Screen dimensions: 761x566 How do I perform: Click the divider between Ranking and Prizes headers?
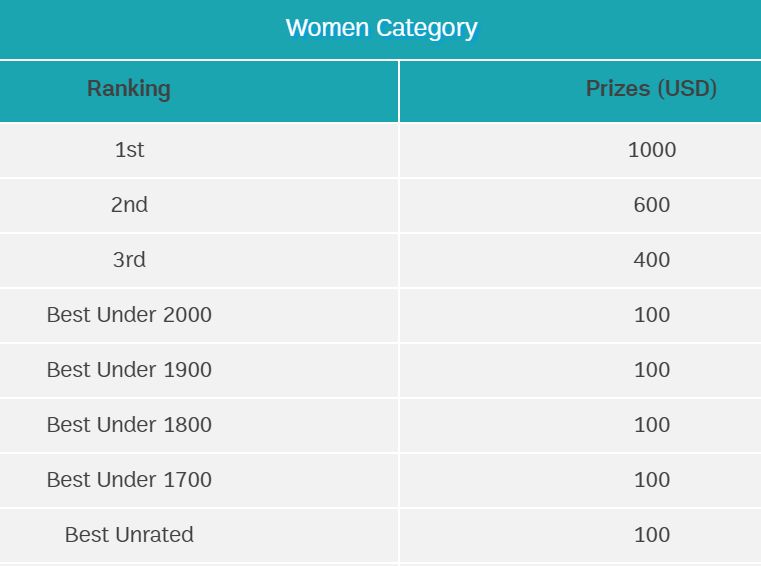(399, 90)
